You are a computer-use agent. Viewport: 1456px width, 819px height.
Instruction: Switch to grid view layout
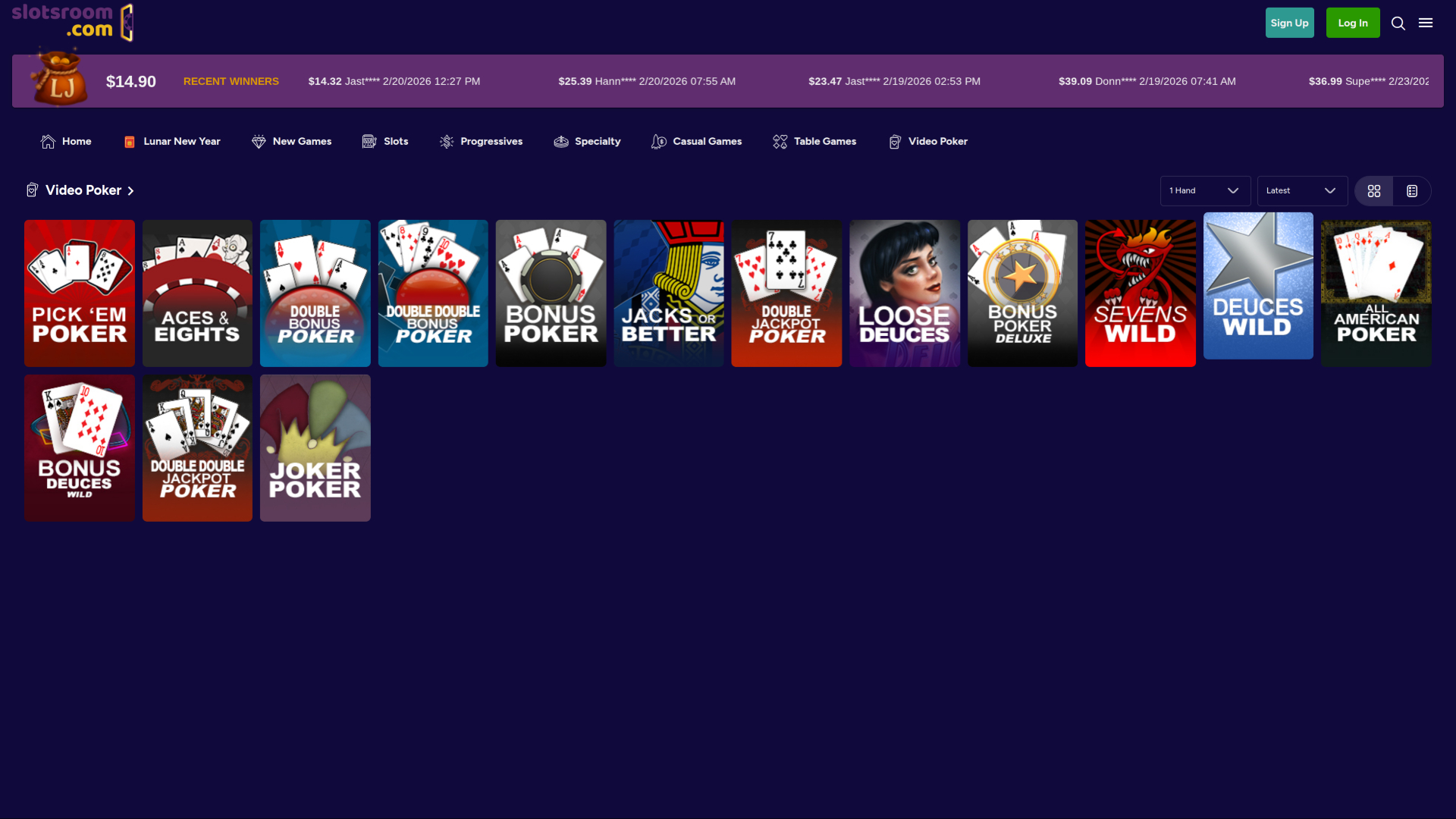coord(1373,190)
